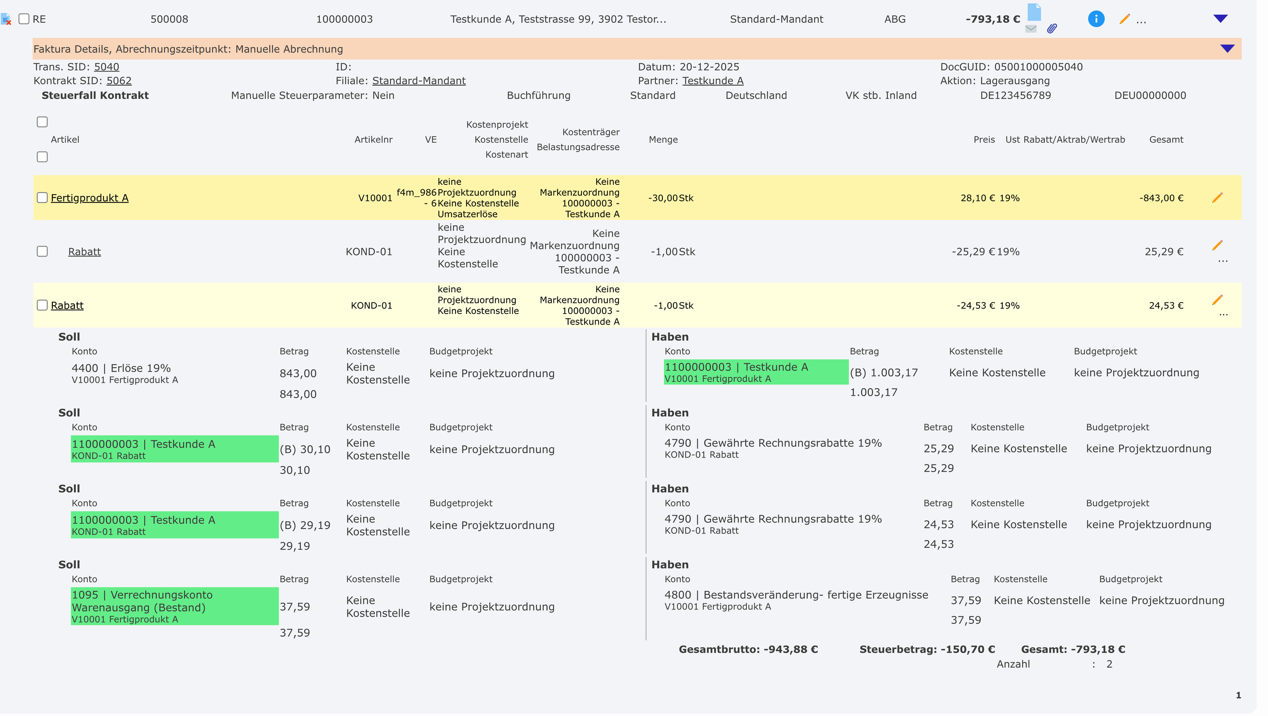Viewport: 1268px width, 716px height.
Task: Open the three-dot menu in invoice header row
Action: point(1141,21)
